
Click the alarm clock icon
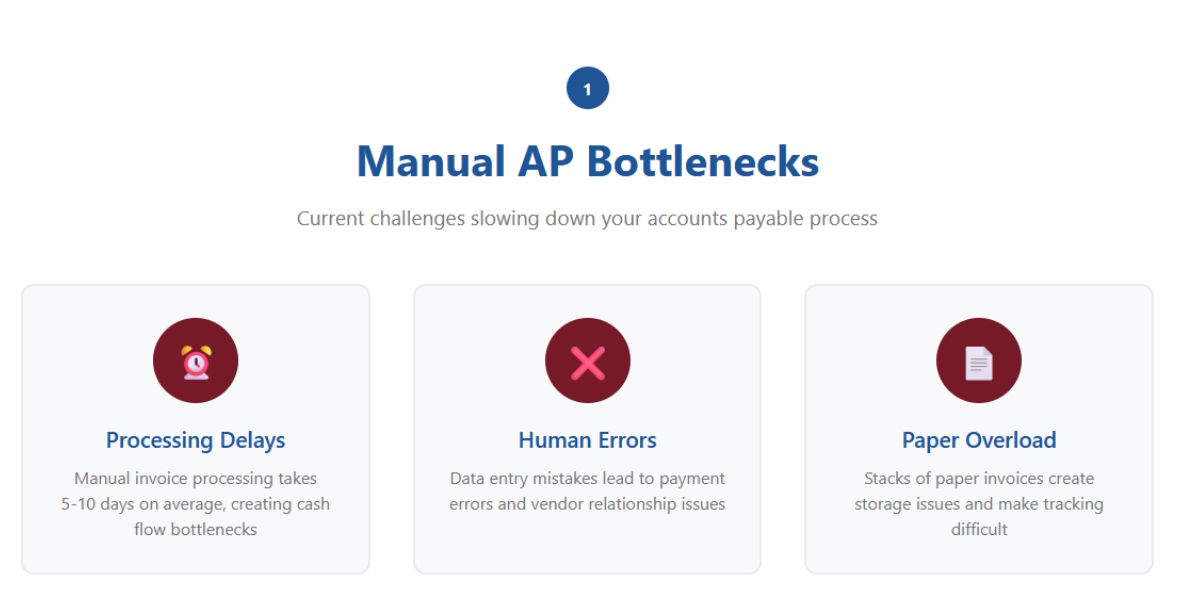(x=195, y=361)
